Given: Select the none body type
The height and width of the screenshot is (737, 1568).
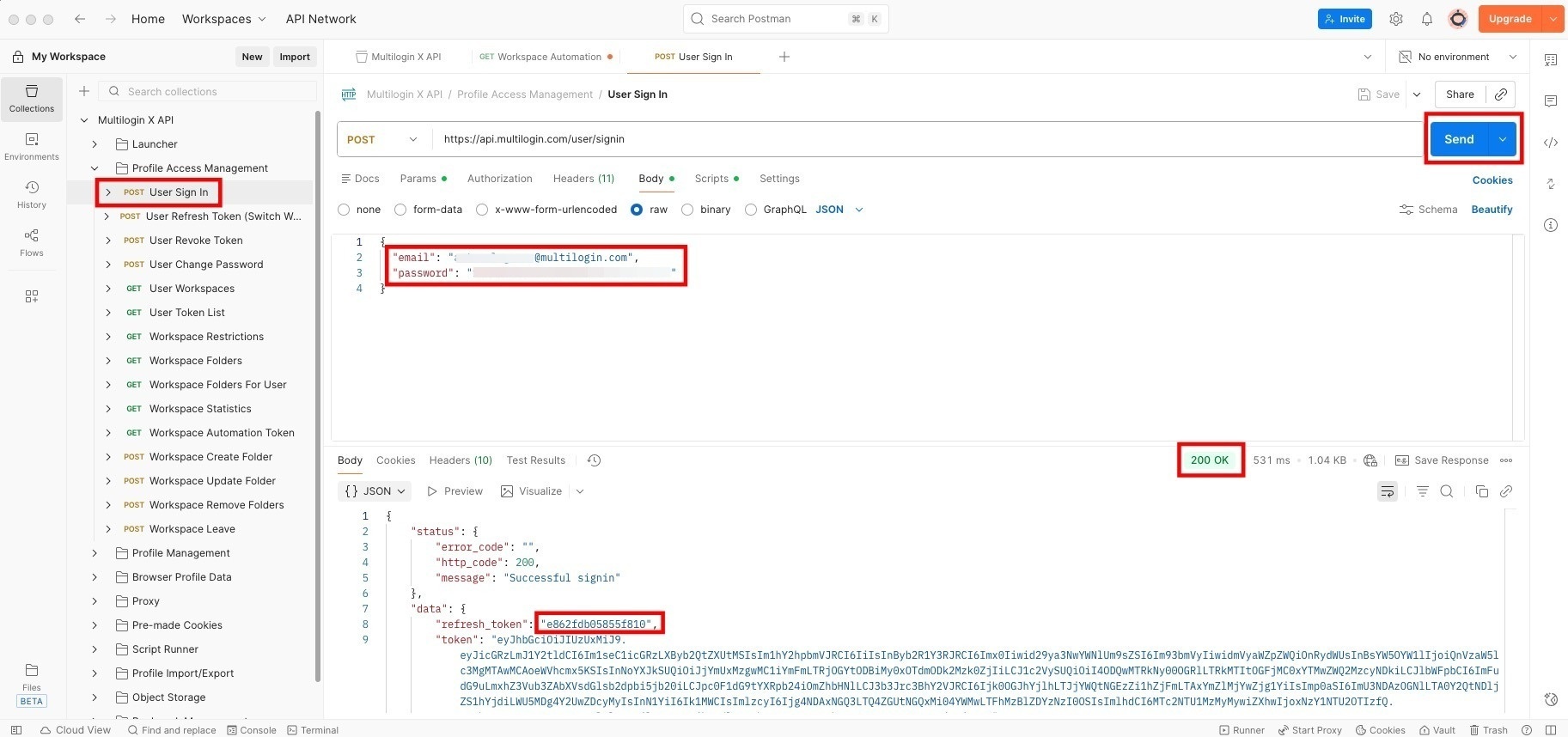Looking at the screenshot, I should click(344, 210).
